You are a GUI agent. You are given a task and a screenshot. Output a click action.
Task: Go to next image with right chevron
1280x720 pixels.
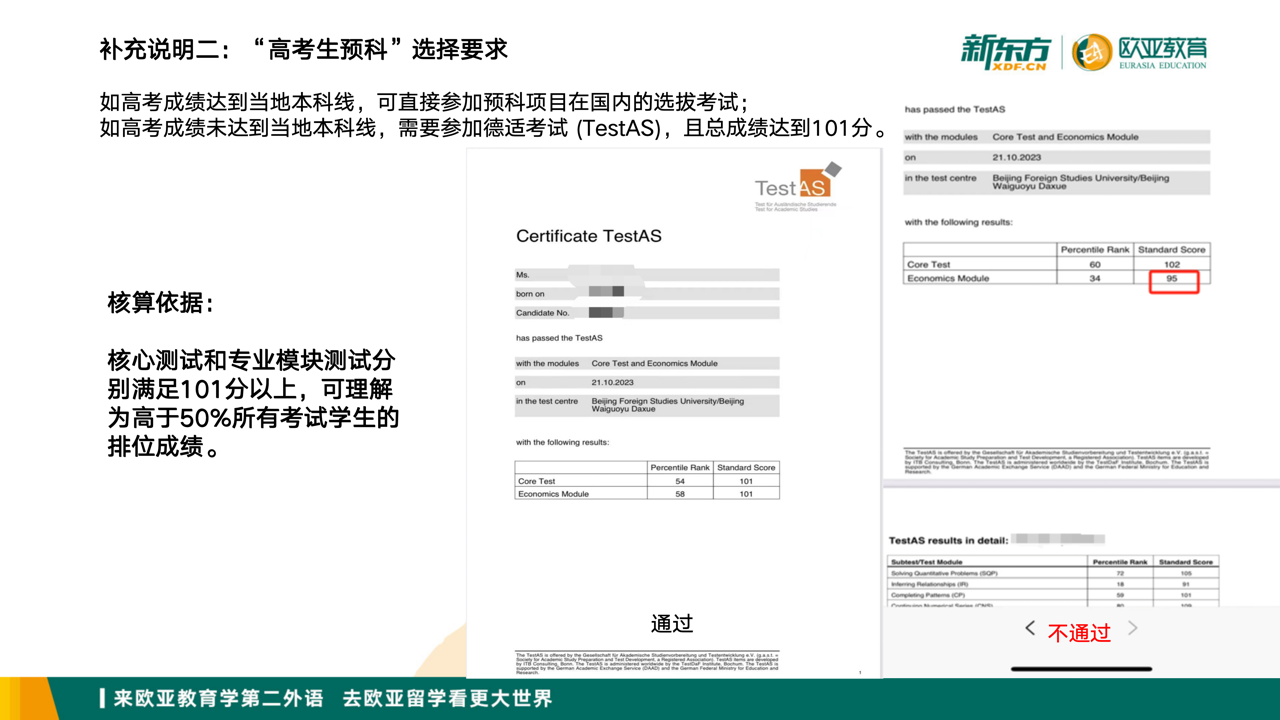1133,628
